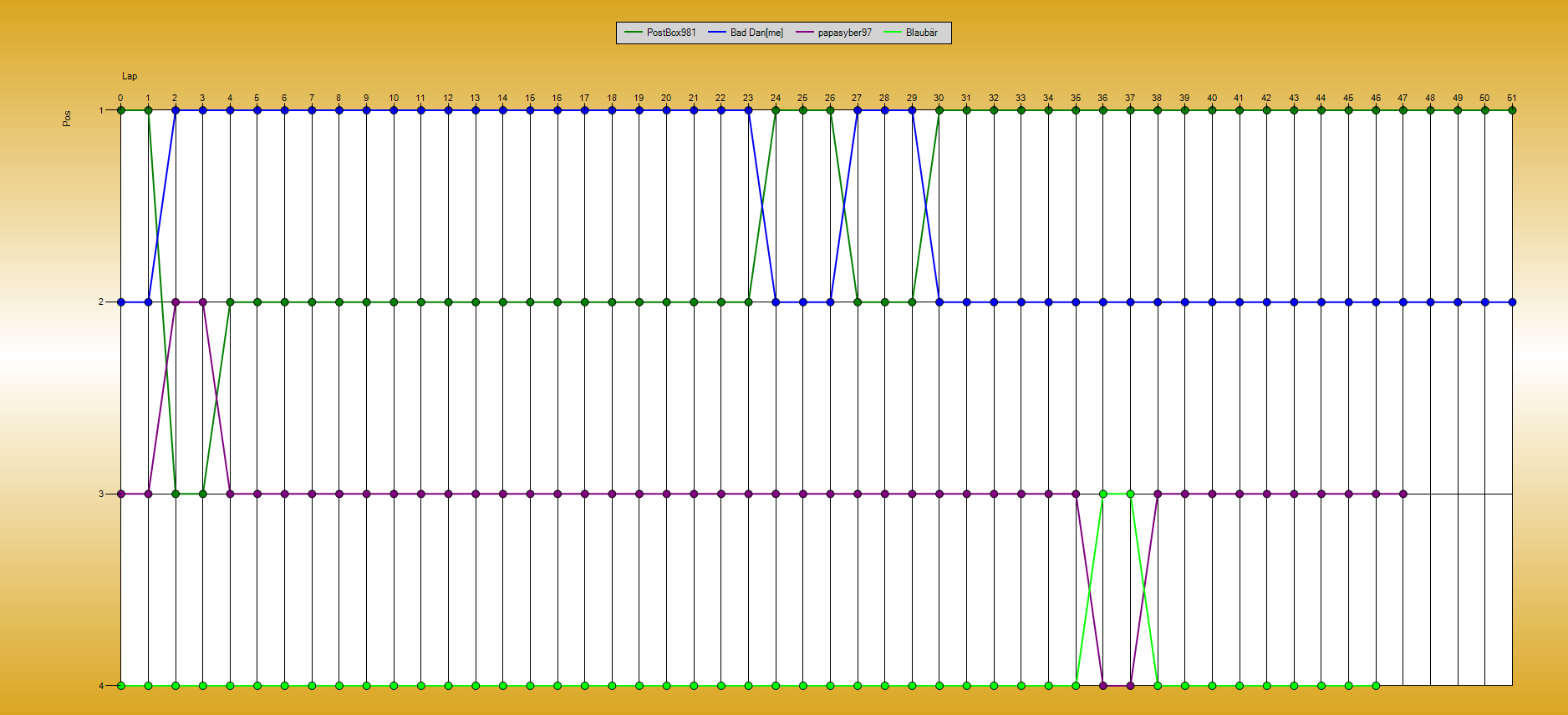Select PostBox981's green point at lap 24, position 1
The width and height of the screenshot is (1568, 715).
[776, 110]
